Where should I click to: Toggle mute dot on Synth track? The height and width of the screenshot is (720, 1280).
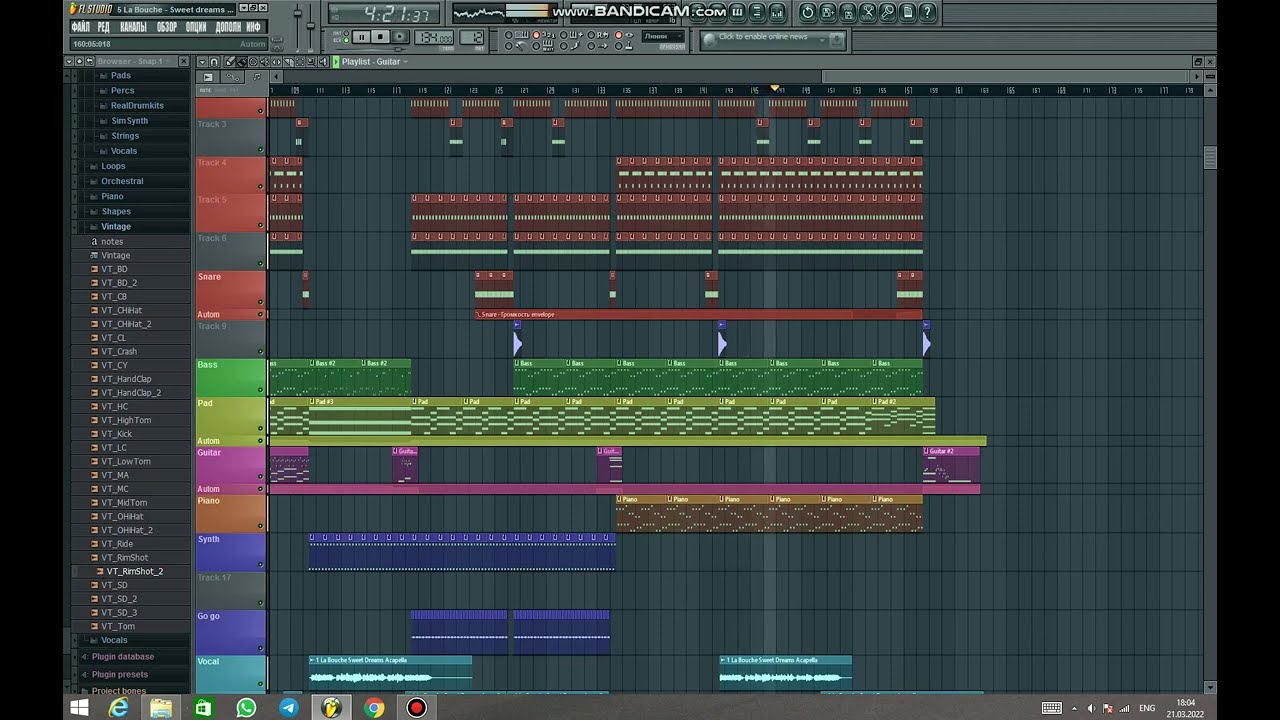tap(261, 564)
